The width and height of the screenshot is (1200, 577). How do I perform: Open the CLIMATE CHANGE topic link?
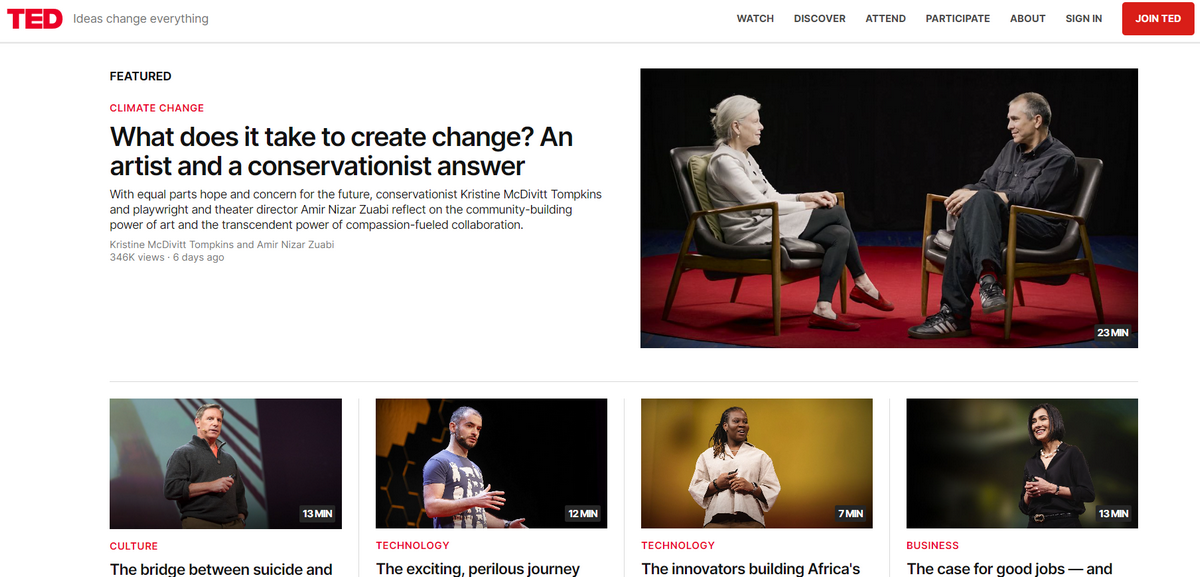[157, 108]
